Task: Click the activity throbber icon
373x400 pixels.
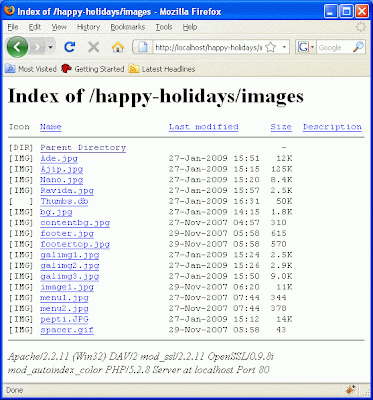Action: point(361,27)
